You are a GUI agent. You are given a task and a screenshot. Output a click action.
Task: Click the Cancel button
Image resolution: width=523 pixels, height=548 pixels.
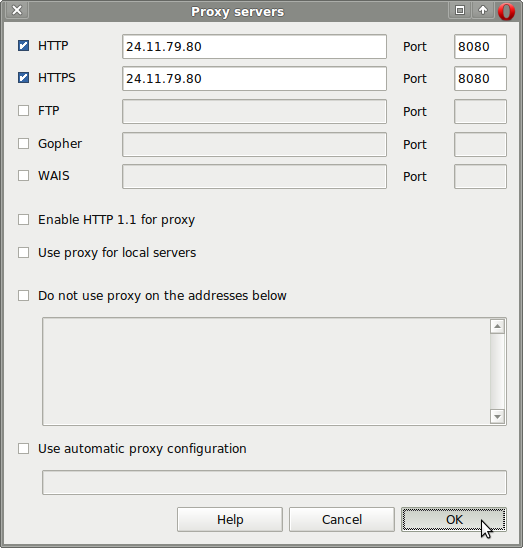[x=342, y=520]
